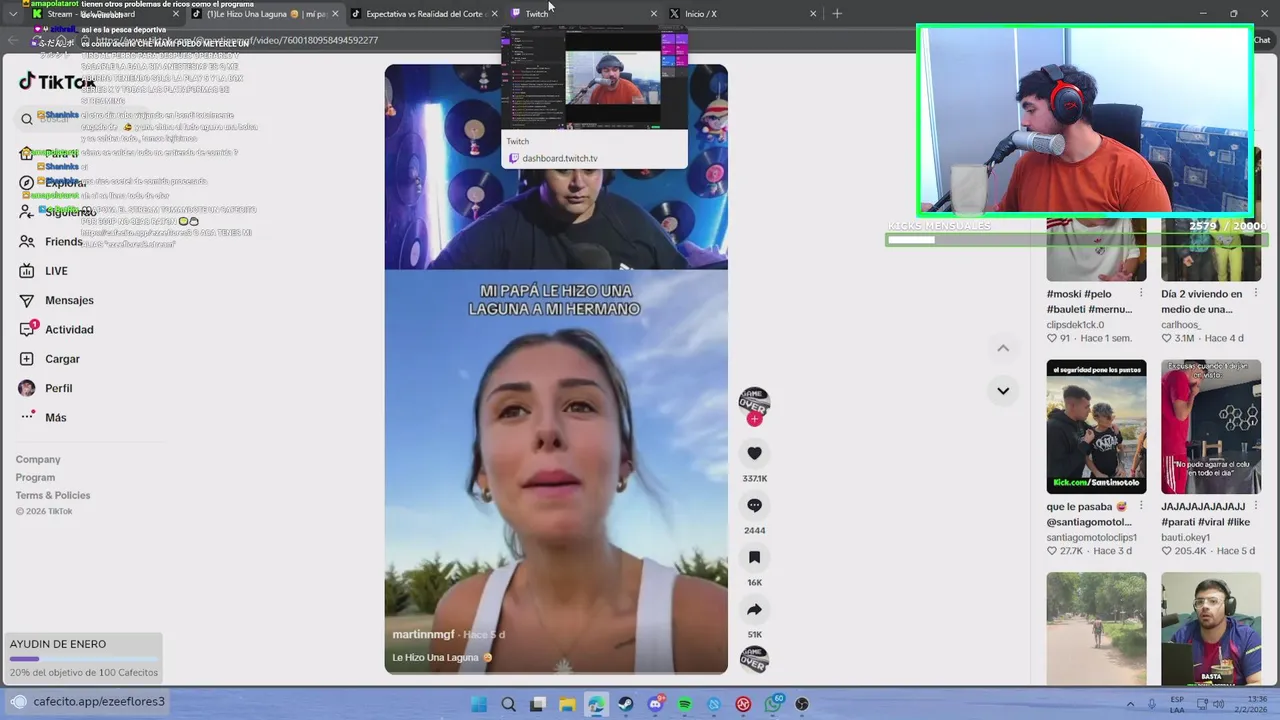
Task: Open the BASTA streamer video thumbnail
Action: tap(1211, 629)
